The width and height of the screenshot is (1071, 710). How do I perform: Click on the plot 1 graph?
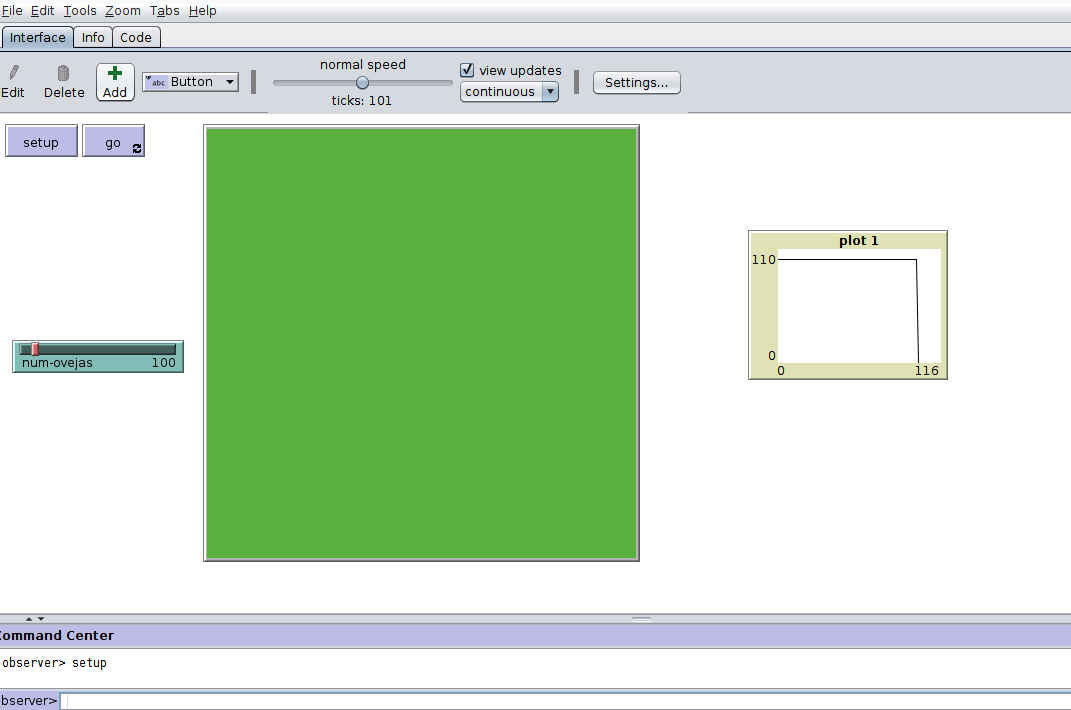858,306
